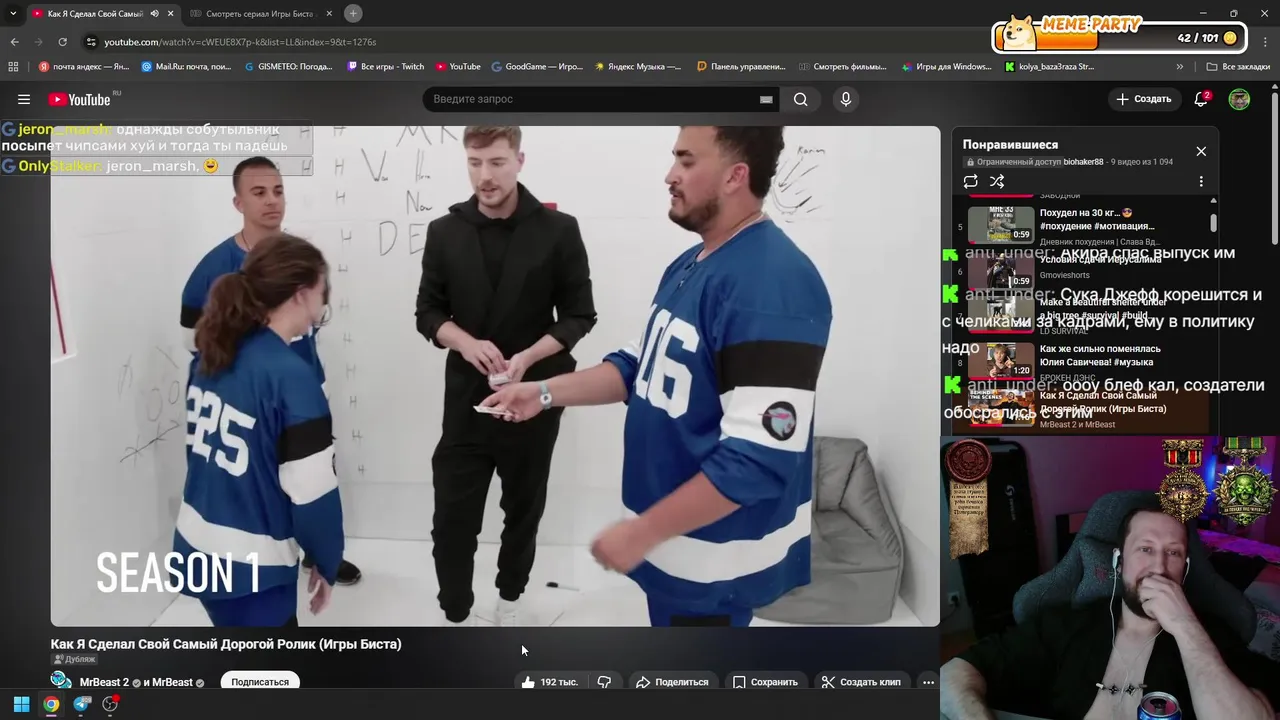Click the page vertical scrollbar
The height and width of the screenshot is (720, 1280).
[1275, 170]
